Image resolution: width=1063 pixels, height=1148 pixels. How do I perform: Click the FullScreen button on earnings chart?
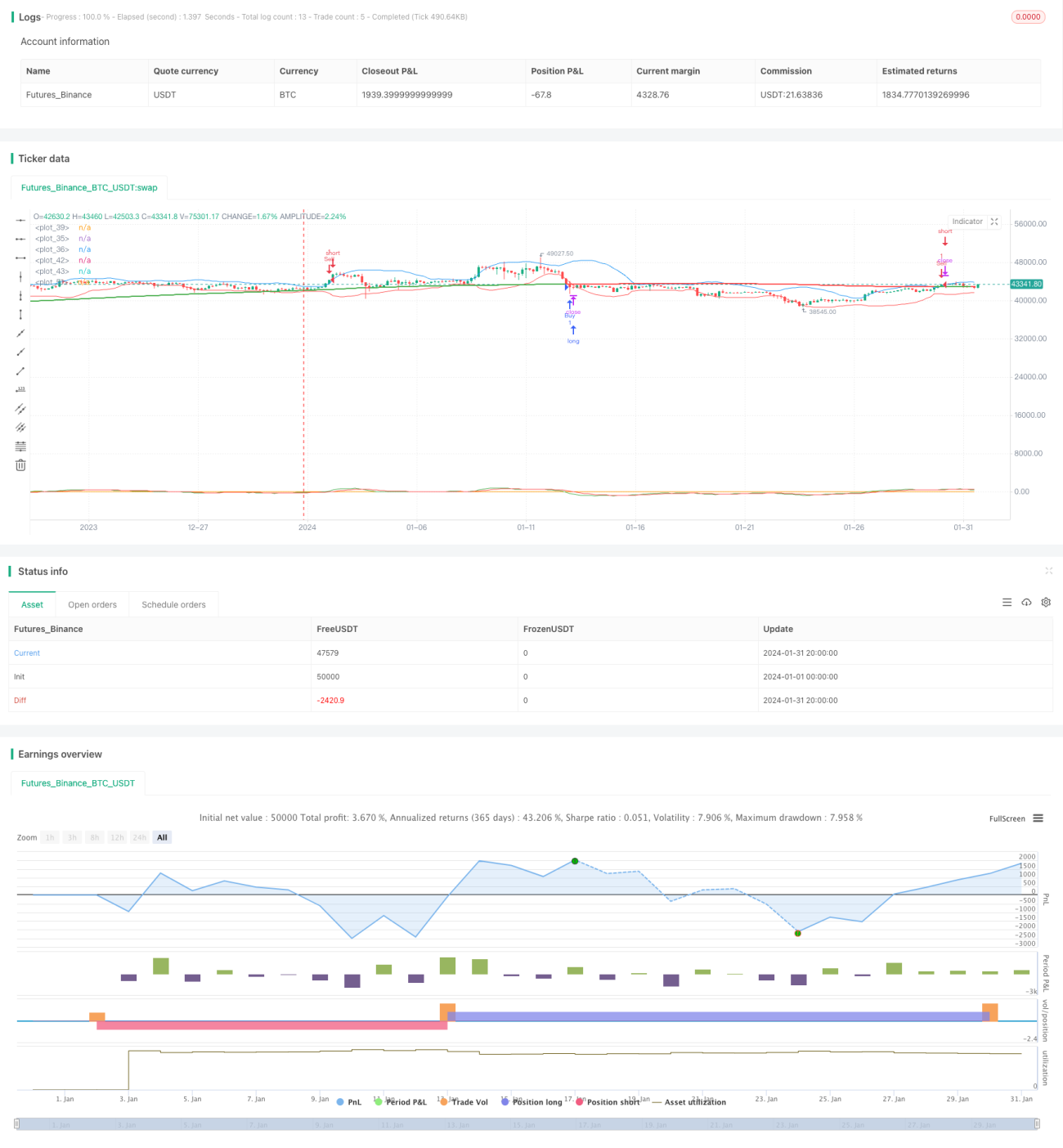(x=1007, y=818)
